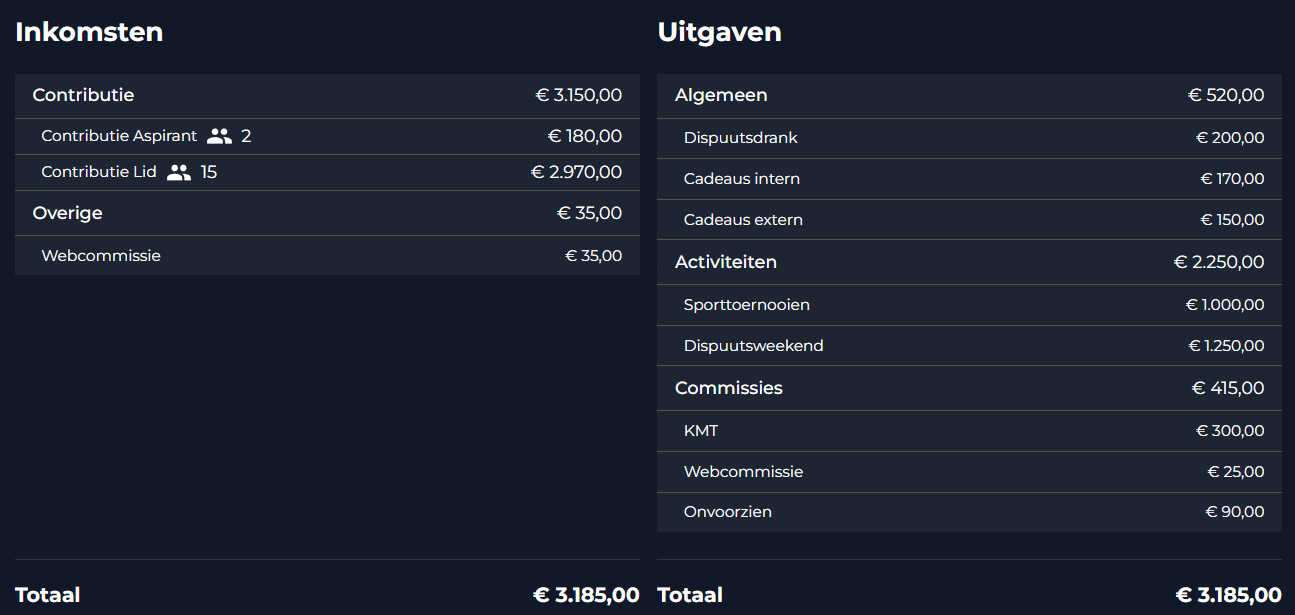Select Webcommissie under Commissies expenses
The image size is (1295, 615).
(969, 472)
